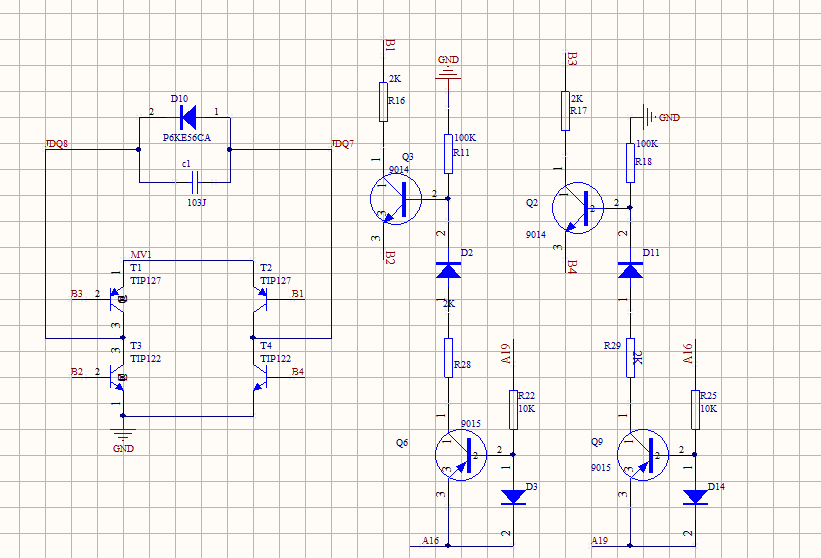Viewport: 821px width, 558px height.
Task: Select the D2 diode symbol
Action: (x=448, y=270)
